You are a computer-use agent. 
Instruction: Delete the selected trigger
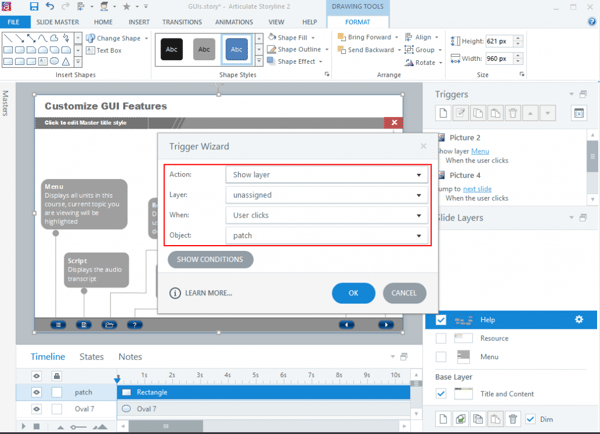coord(513,113)
